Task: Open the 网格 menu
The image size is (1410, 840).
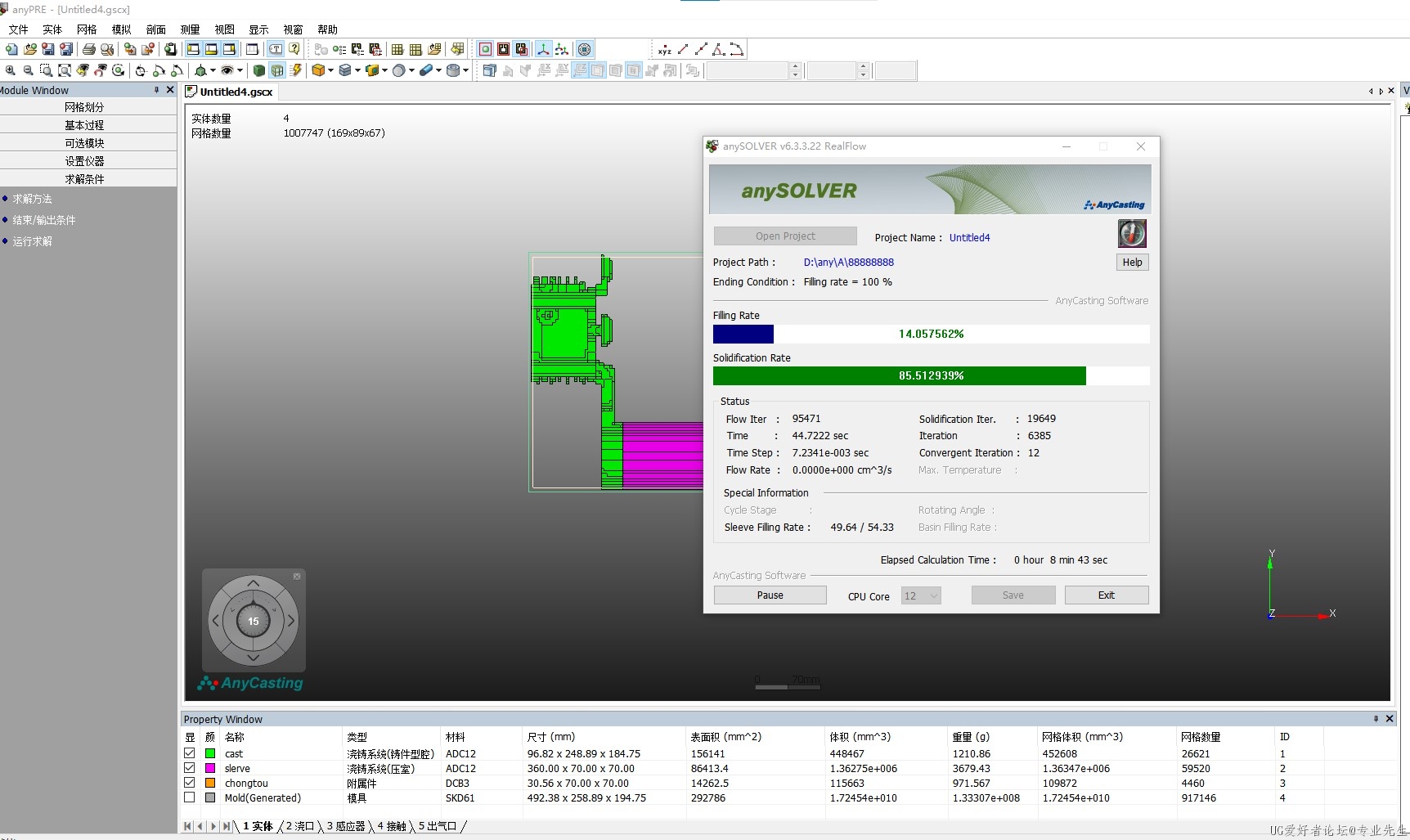Action: 87,29
